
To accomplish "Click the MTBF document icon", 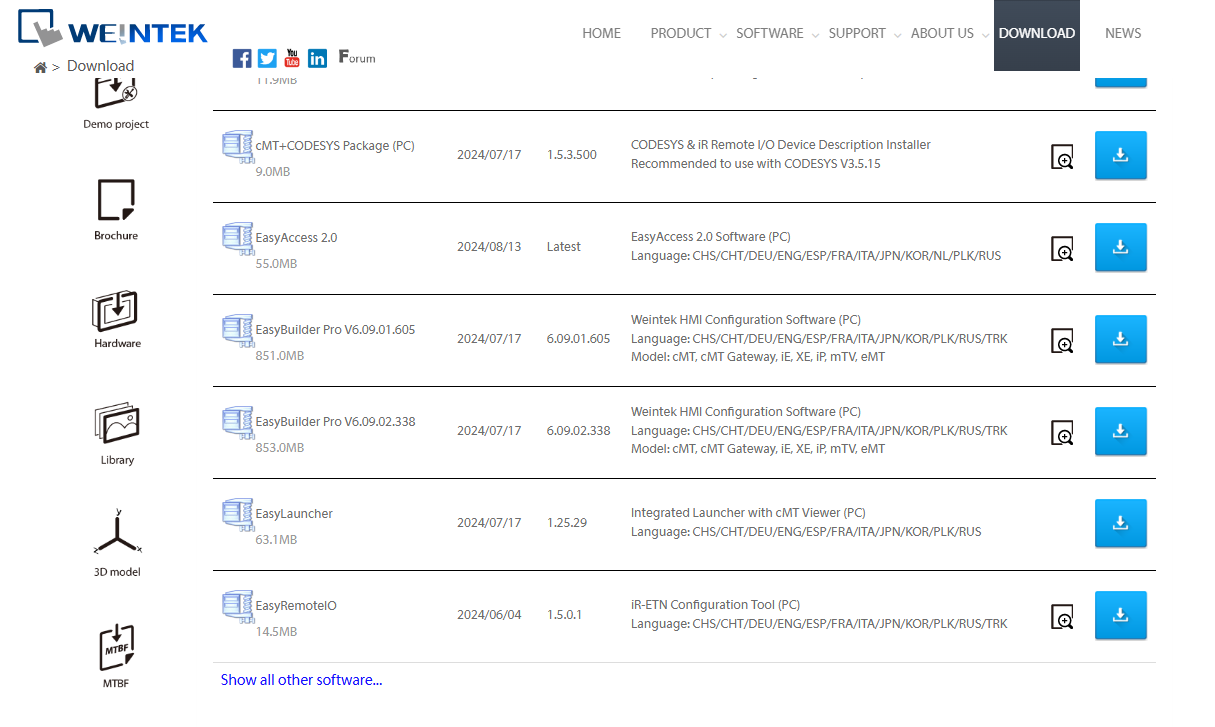I will tap(116, 648).
